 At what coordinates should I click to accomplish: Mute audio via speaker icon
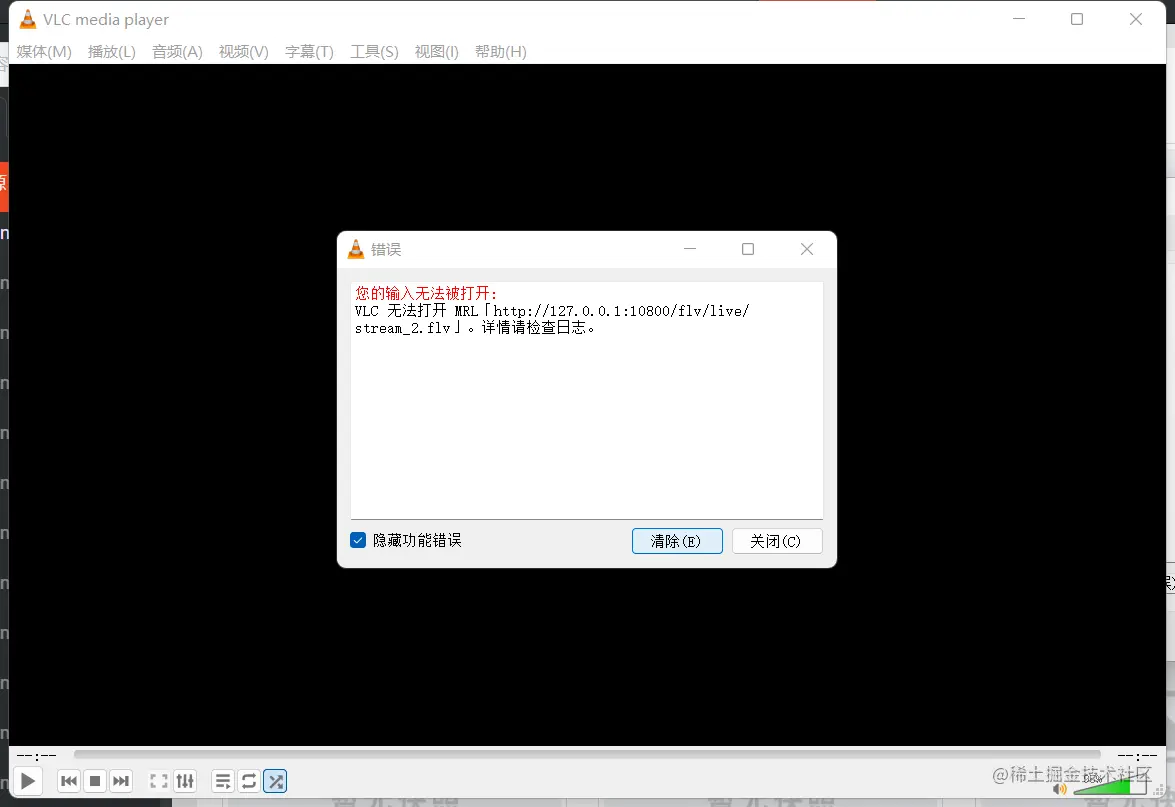(1060, 789)
